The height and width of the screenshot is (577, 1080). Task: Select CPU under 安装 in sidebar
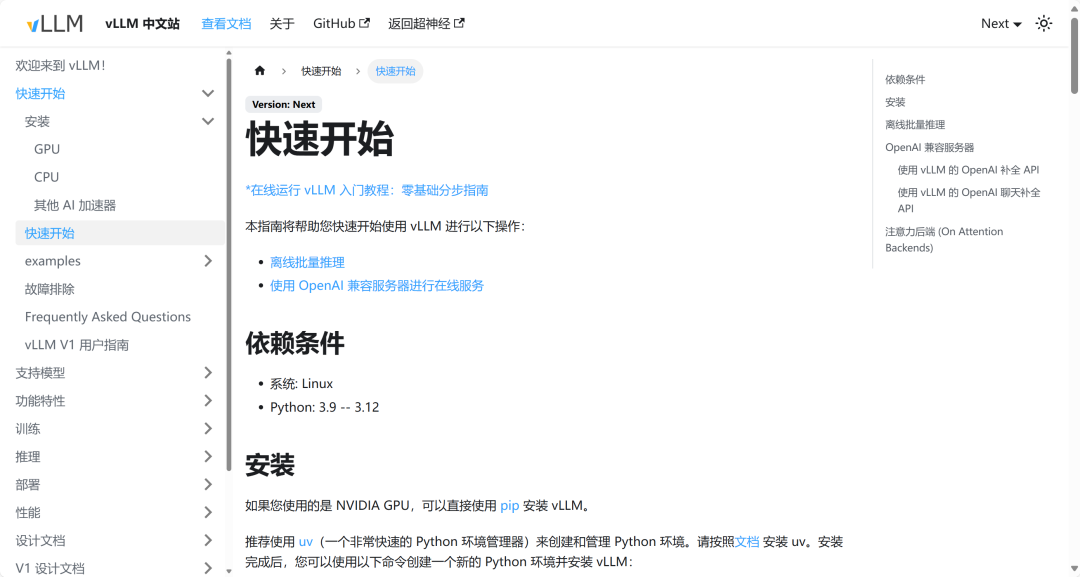coord(46,177)
